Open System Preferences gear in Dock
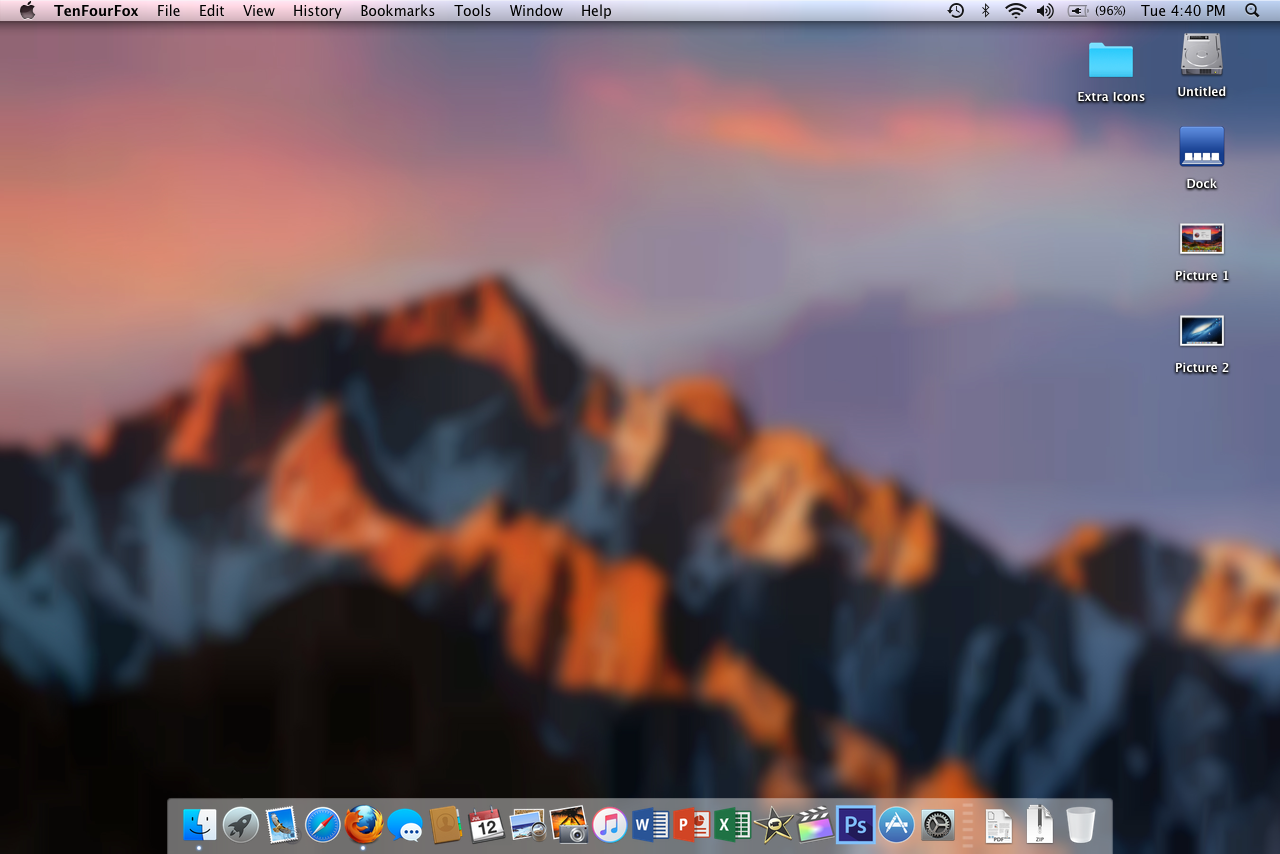The height and width of the screenshot is (854, 1280). click(x=938, y=825)
